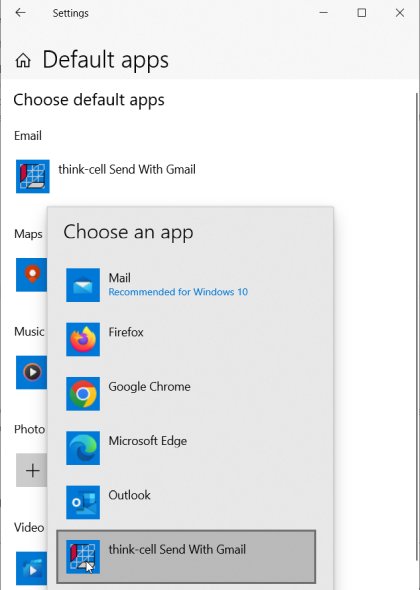Minimize the Settings window

(323, 13)
